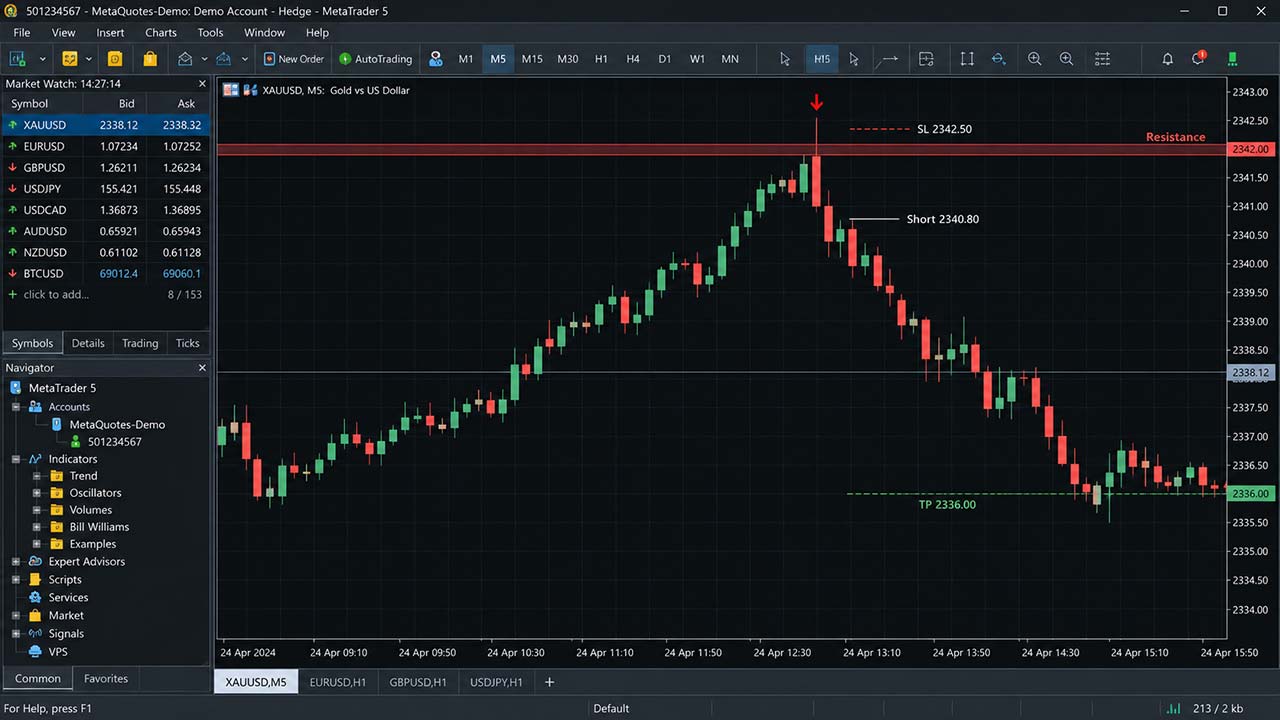Click the chart template icon in toolbar
Image resolution: width=1280 pixels, height=720 pixels.
[x=927, y=59]
